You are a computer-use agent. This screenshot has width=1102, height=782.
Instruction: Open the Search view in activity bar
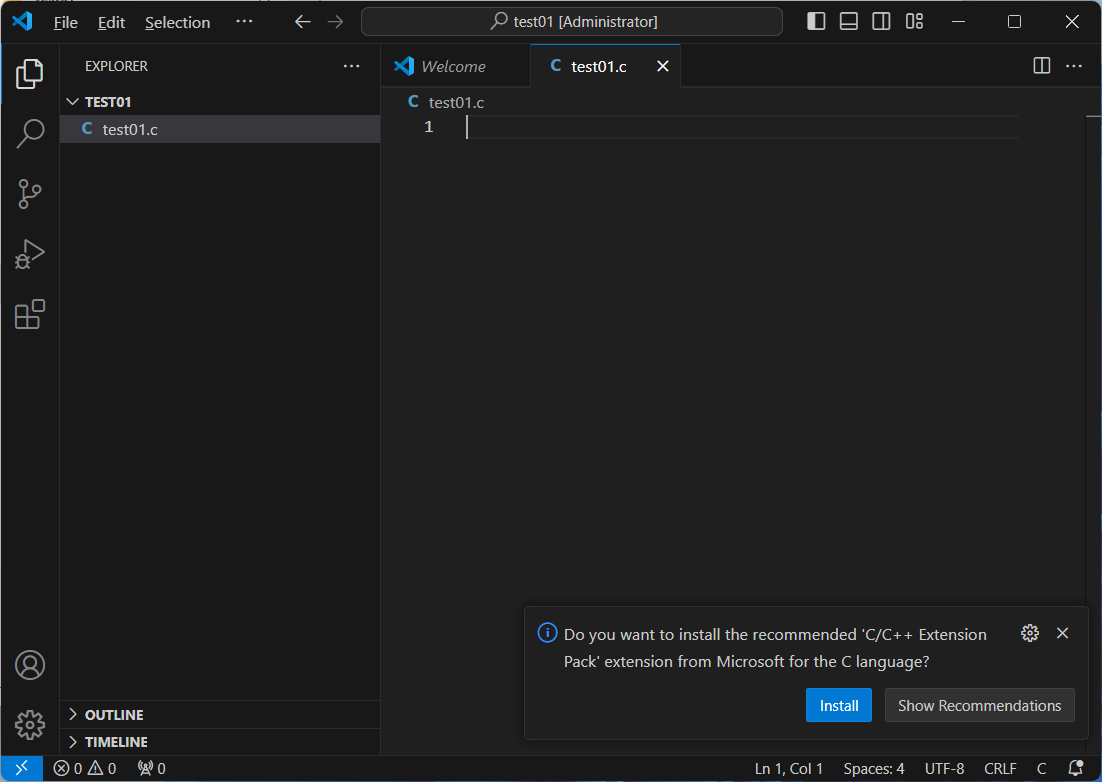click(30, 133)
